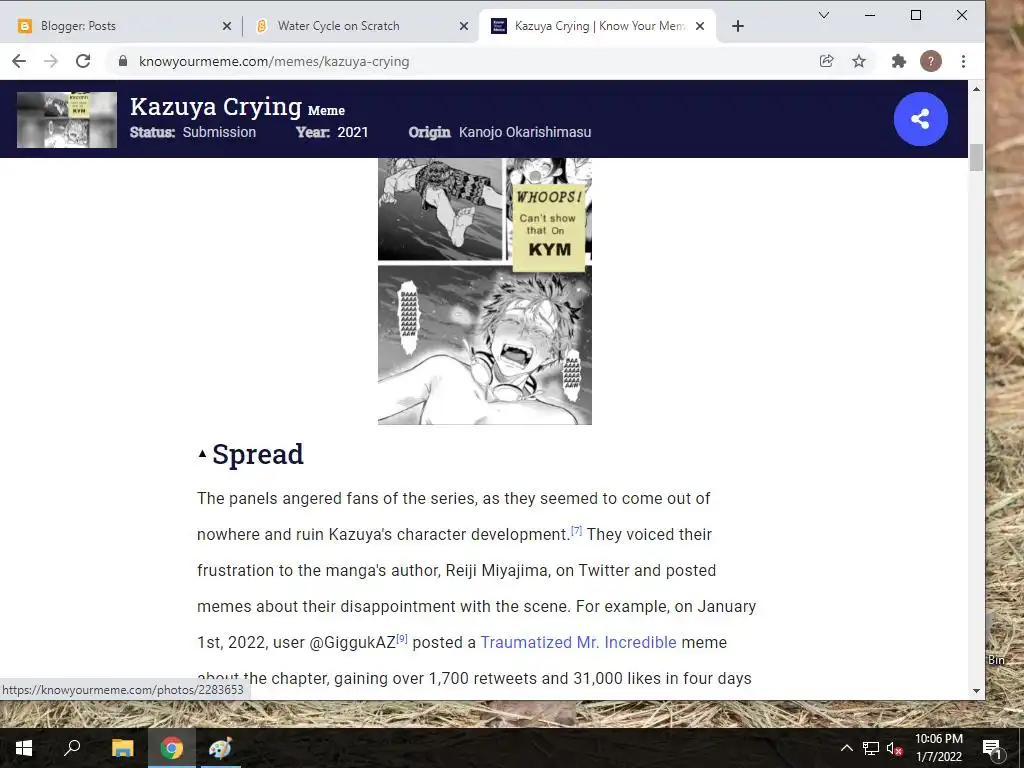Open tab search dropdown arrow

pyautogui.click(x=824, y=15)
